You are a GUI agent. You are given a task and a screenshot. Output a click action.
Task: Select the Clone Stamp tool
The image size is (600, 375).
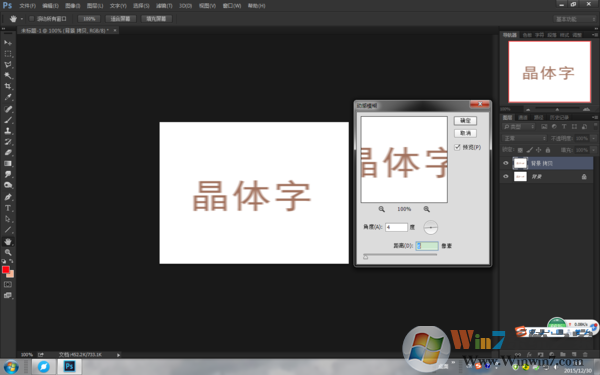point(8,131)
